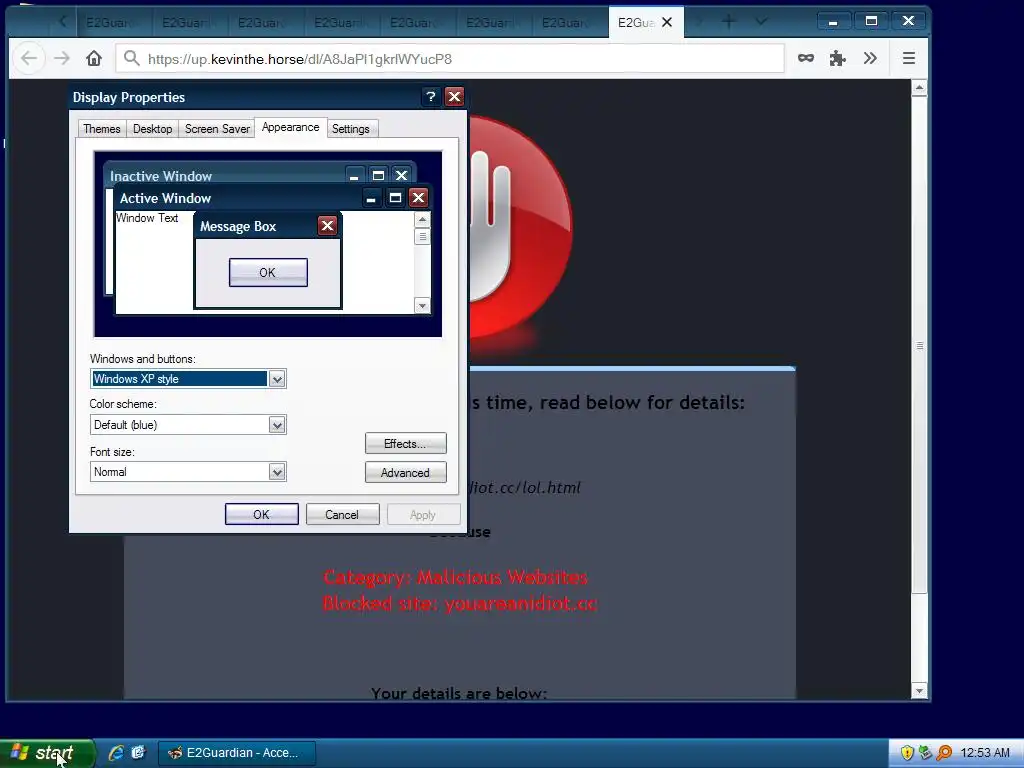The height and width of the screenshot is (768, 1024).
Task: Click the browser forward arrow
Action: [x=62, y=59]
